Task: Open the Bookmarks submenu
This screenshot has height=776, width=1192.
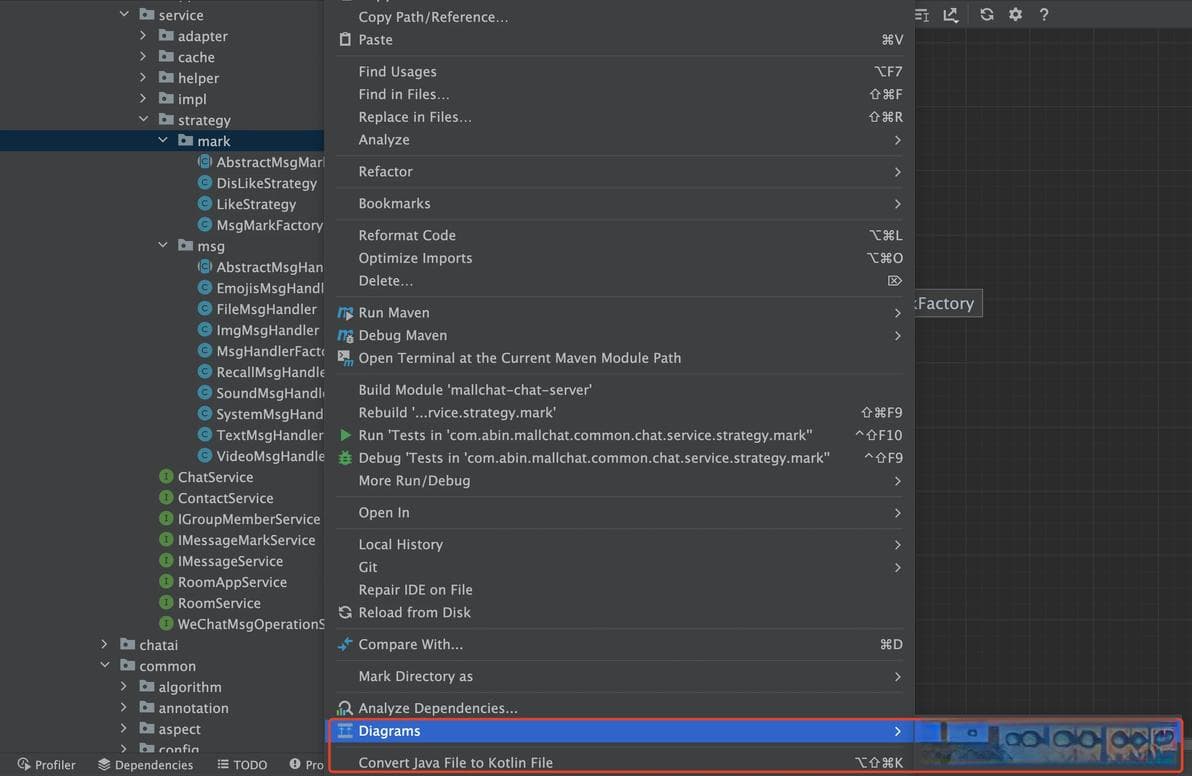Action: (x=620, y=204)
